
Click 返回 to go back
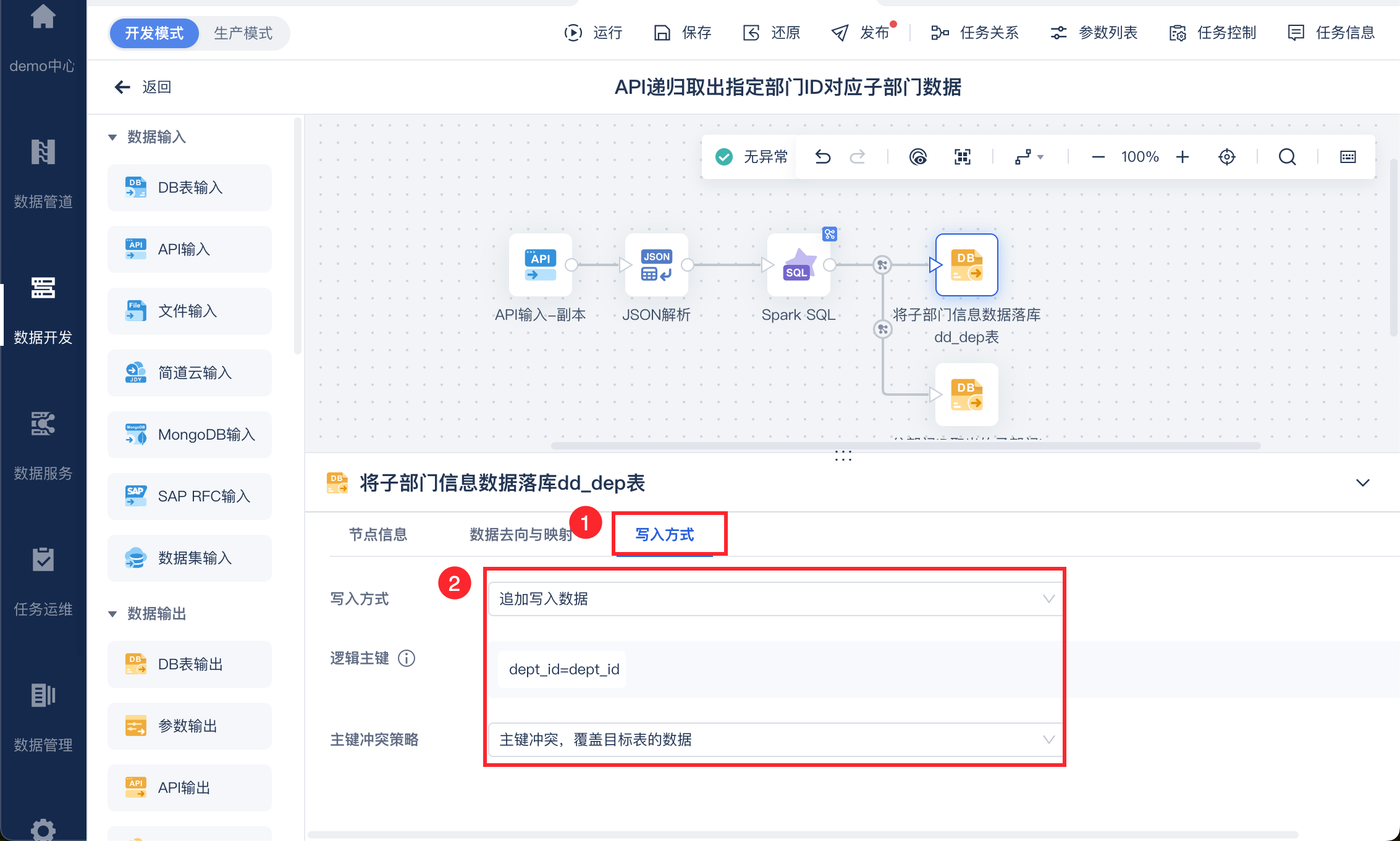coord(143,87)
